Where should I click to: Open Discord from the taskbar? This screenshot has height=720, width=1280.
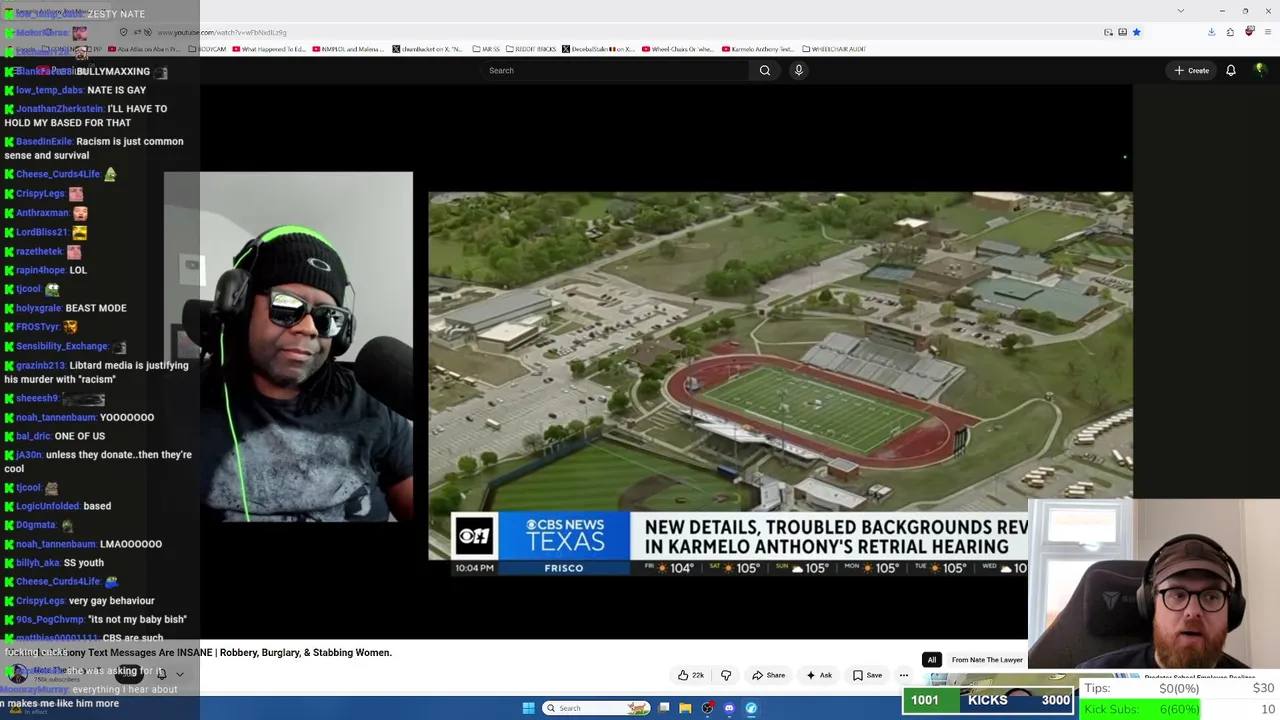tap(729, 708)
